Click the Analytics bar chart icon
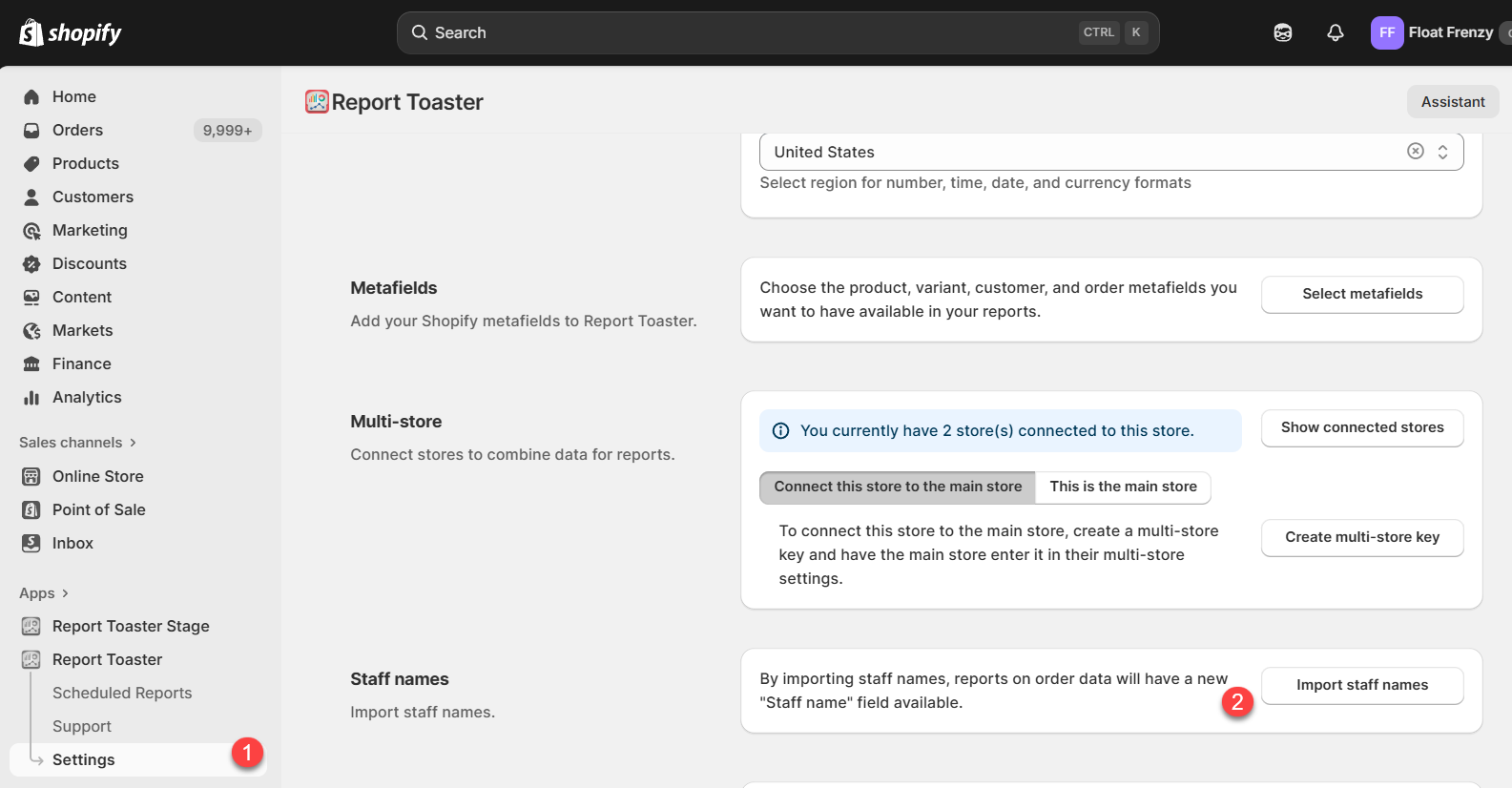The width and height of the screenshot is (1512, 788). (31, 398)
